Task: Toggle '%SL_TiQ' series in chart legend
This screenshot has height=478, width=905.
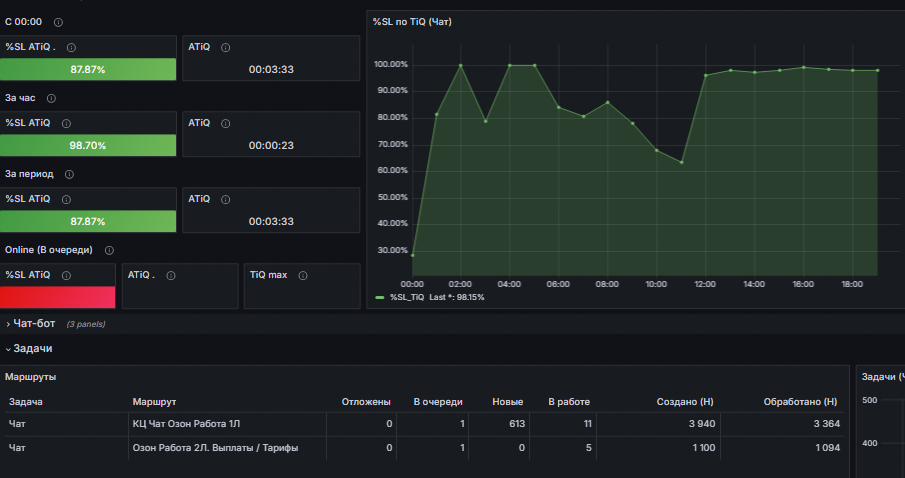Action: (407, 297)
